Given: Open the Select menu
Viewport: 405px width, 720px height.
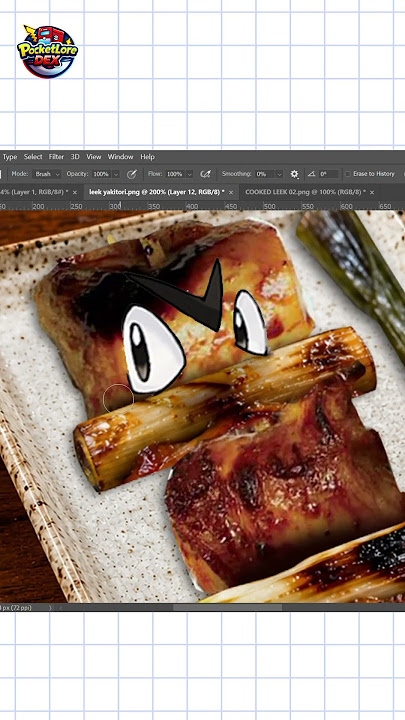Looking at the screenshot, I should click(x=33, y=157).
